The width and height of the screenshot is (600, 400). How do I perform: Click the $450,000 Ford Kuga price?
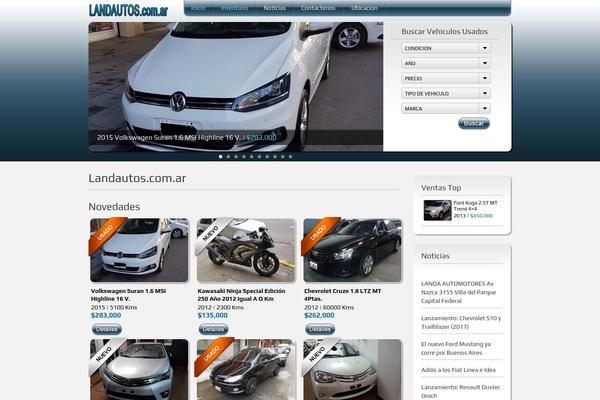tap(481, 216)
